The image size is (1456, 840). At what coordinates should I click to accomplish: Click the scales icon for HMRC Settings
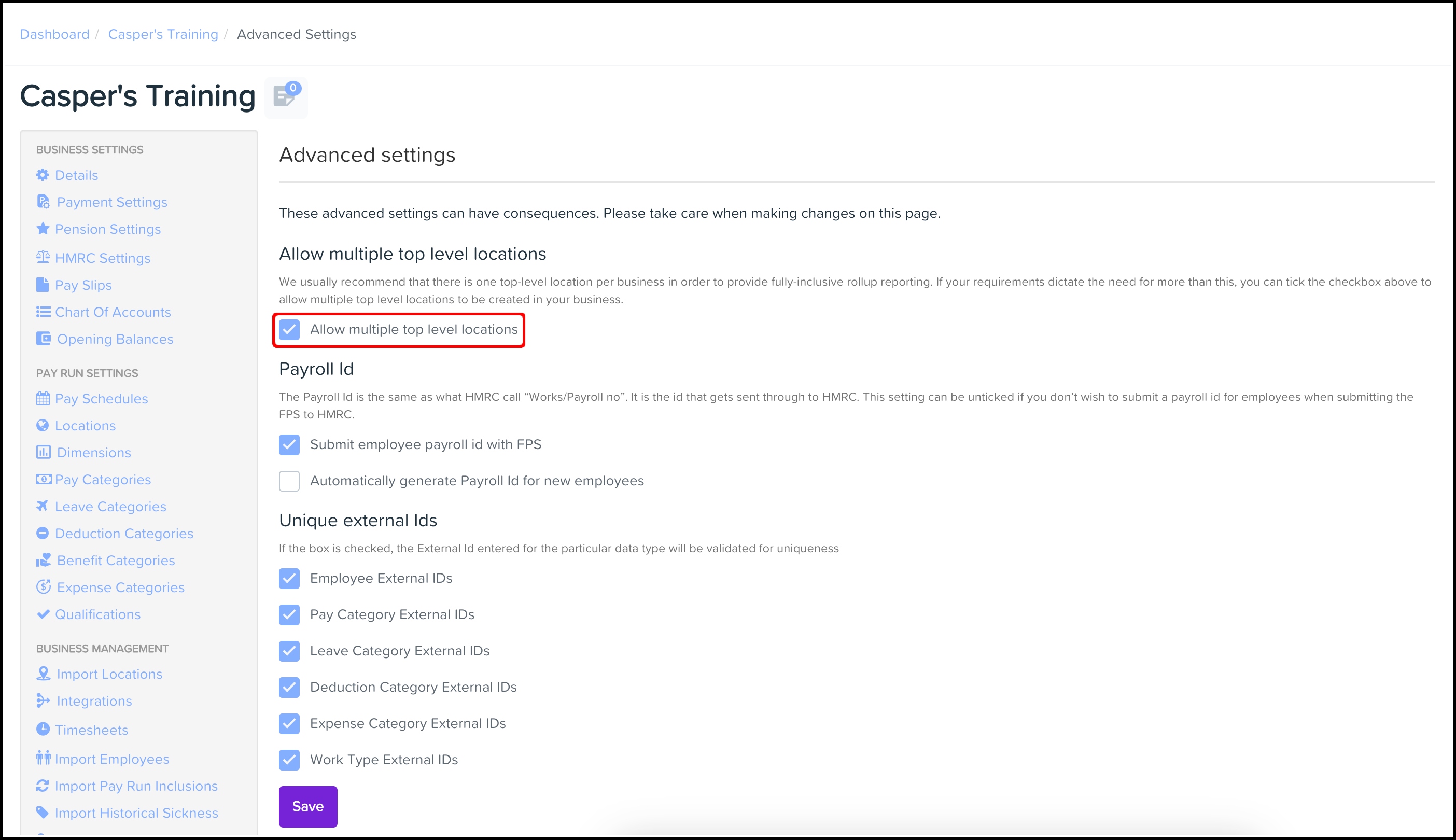click(x=43, y=257)
